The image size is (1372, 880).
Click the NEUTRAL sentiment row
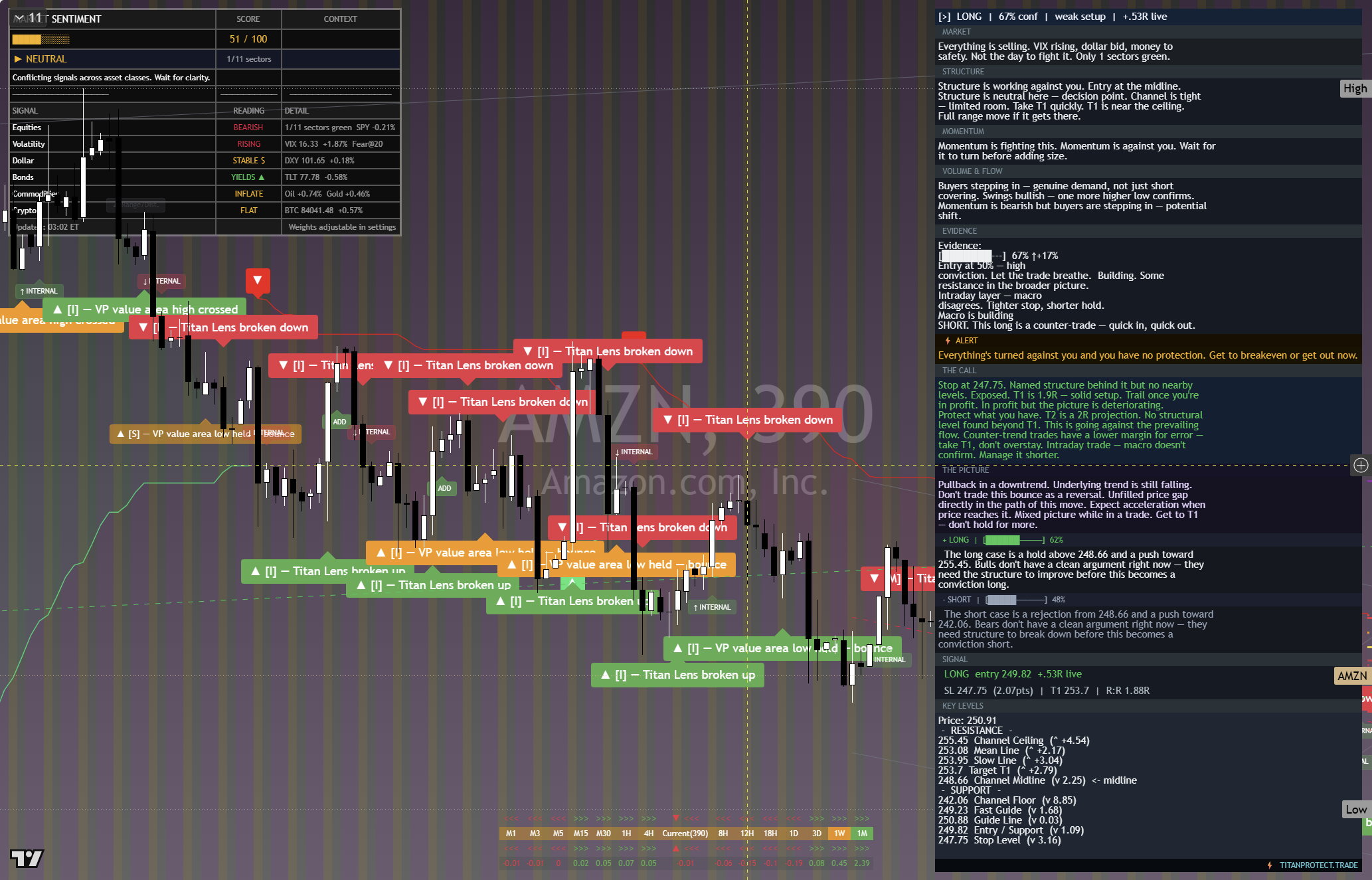[x=112, y=59]
